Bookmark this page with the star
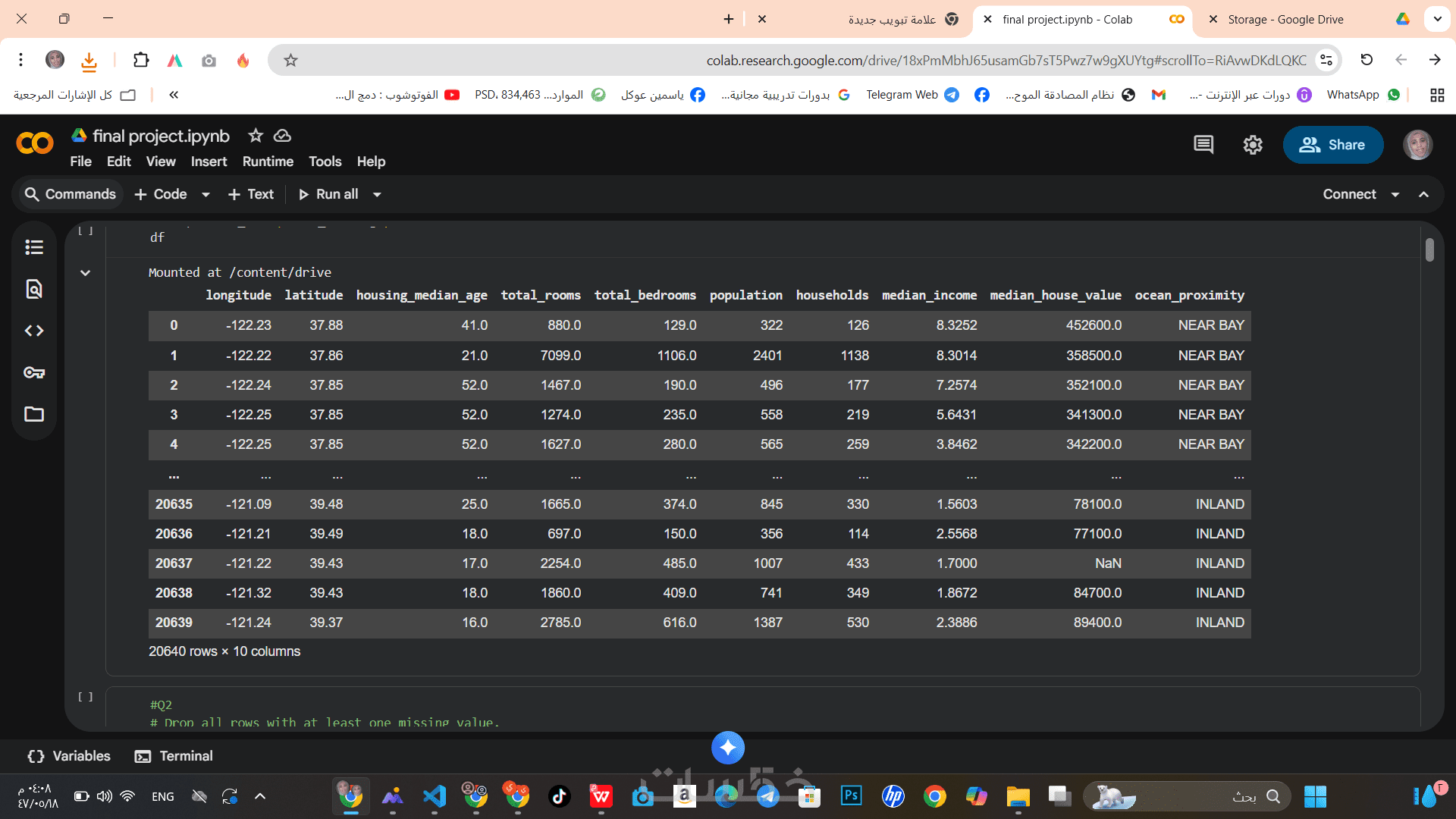 290,60
